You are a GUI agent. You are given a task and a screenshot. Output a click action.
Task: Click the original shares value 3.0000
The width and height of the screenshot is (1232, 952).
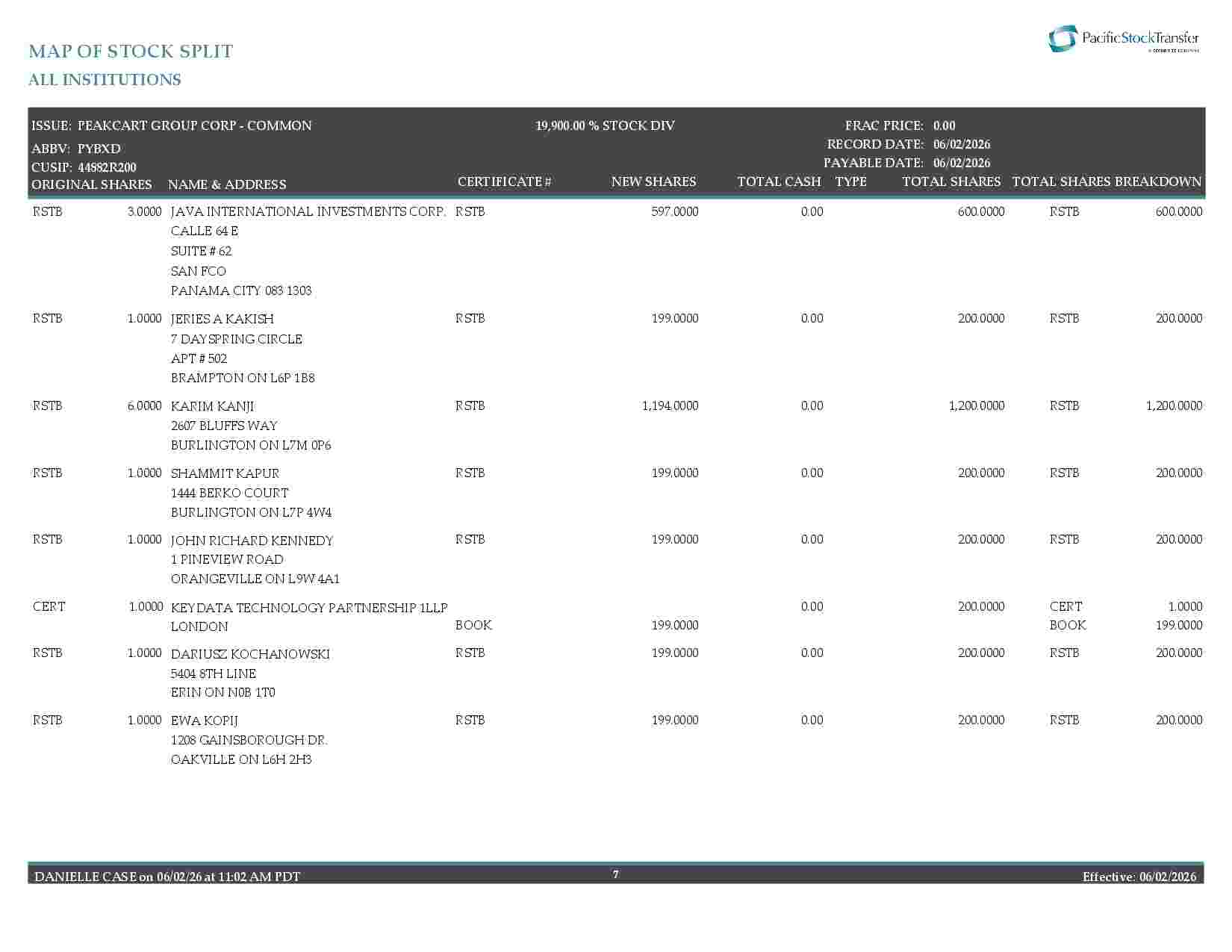tap(144, 211)
